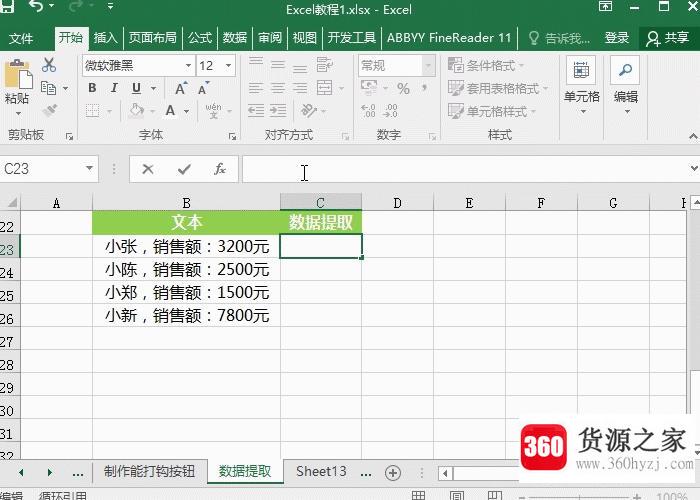Open the 单元格 cells group button
Image resolution: width=700 pixels, height=500 pixels.
pos(581,85)
